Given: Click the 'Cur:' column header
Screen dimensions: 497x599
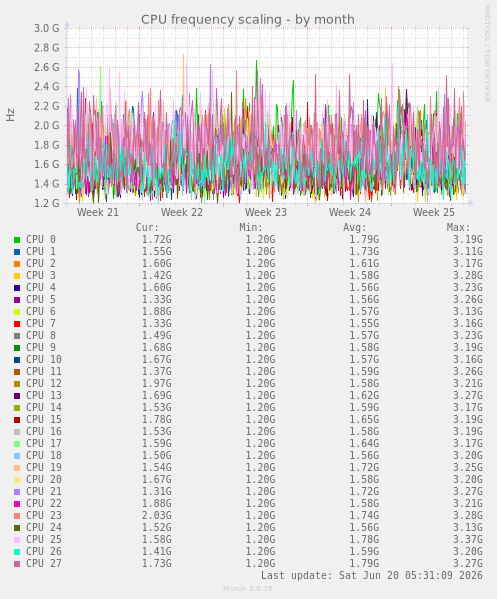Looking at the screenshot, I should 147,228.
